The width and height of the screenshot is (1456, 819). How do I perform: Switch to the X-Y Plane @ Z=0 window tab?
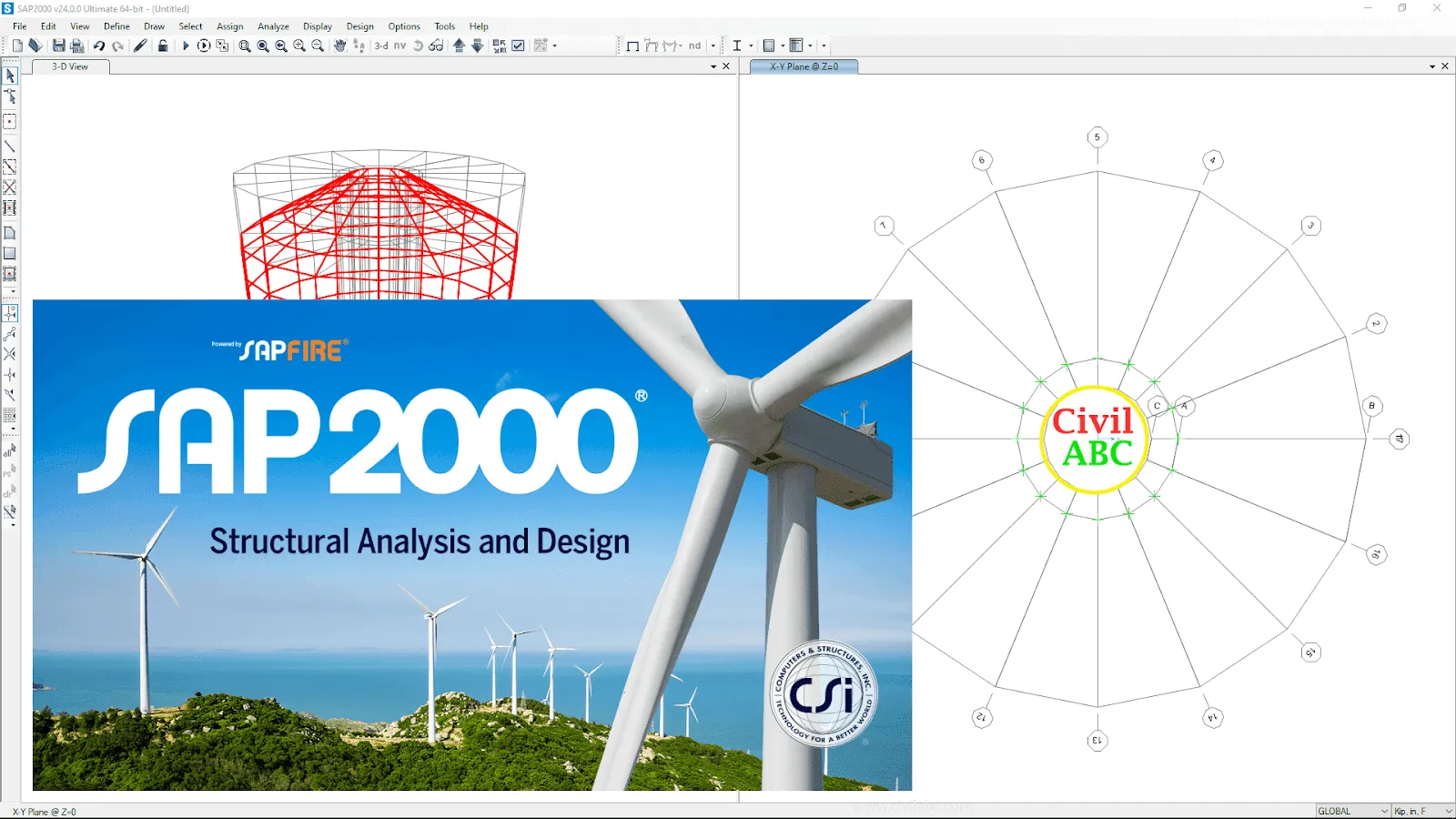click(x=802, y=66)
